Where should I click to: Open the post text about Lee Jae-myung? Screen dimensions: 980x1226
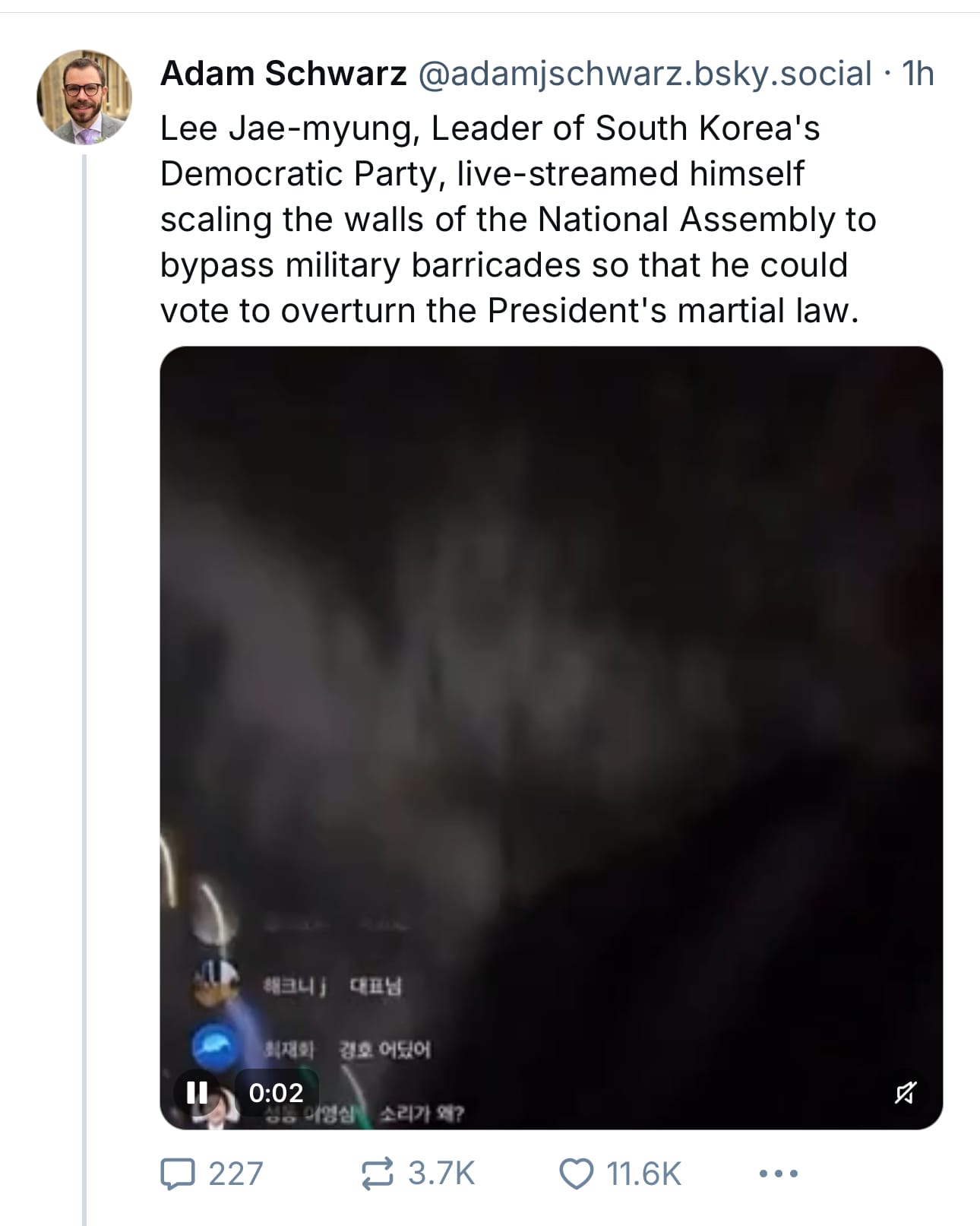click(x=517, y=219)
